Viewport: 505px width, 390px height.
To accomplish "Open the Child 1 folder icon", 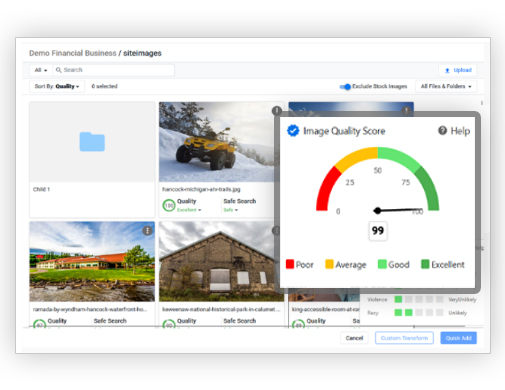I will tap(92, 142).
